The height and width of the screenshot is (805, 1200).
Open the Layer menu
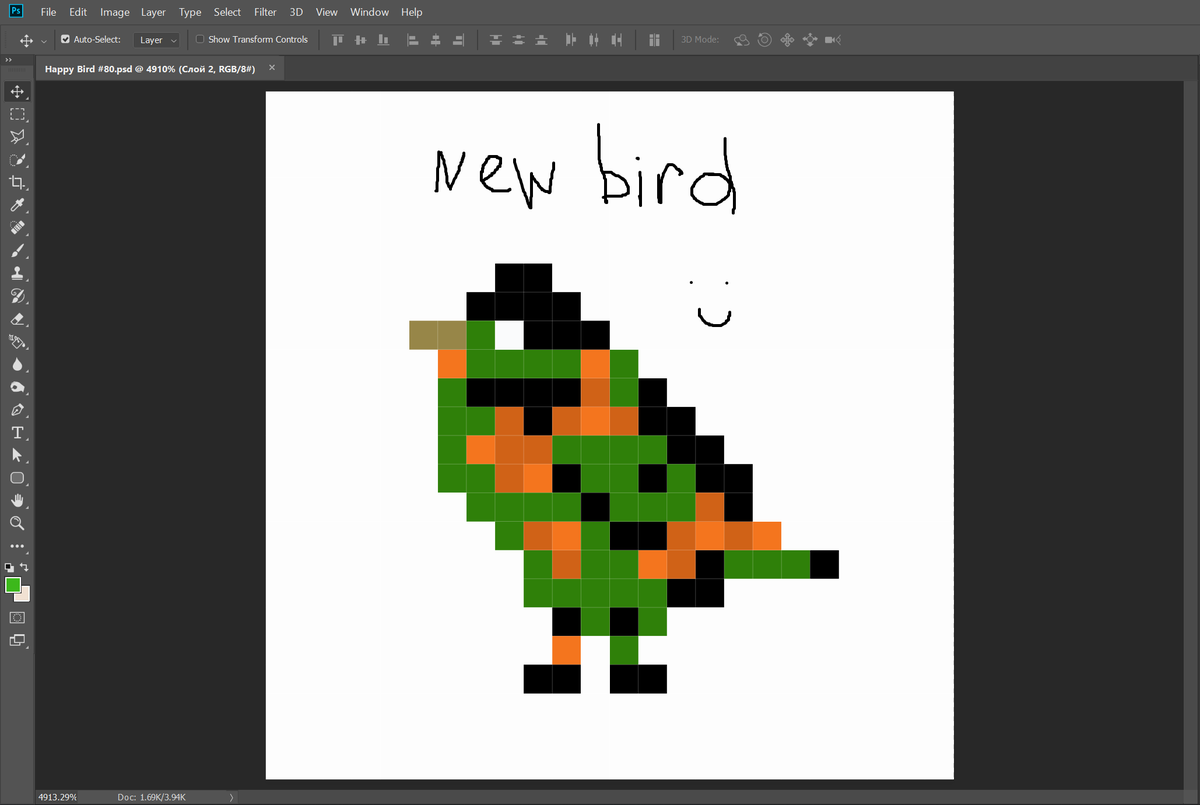coord(153,12)
